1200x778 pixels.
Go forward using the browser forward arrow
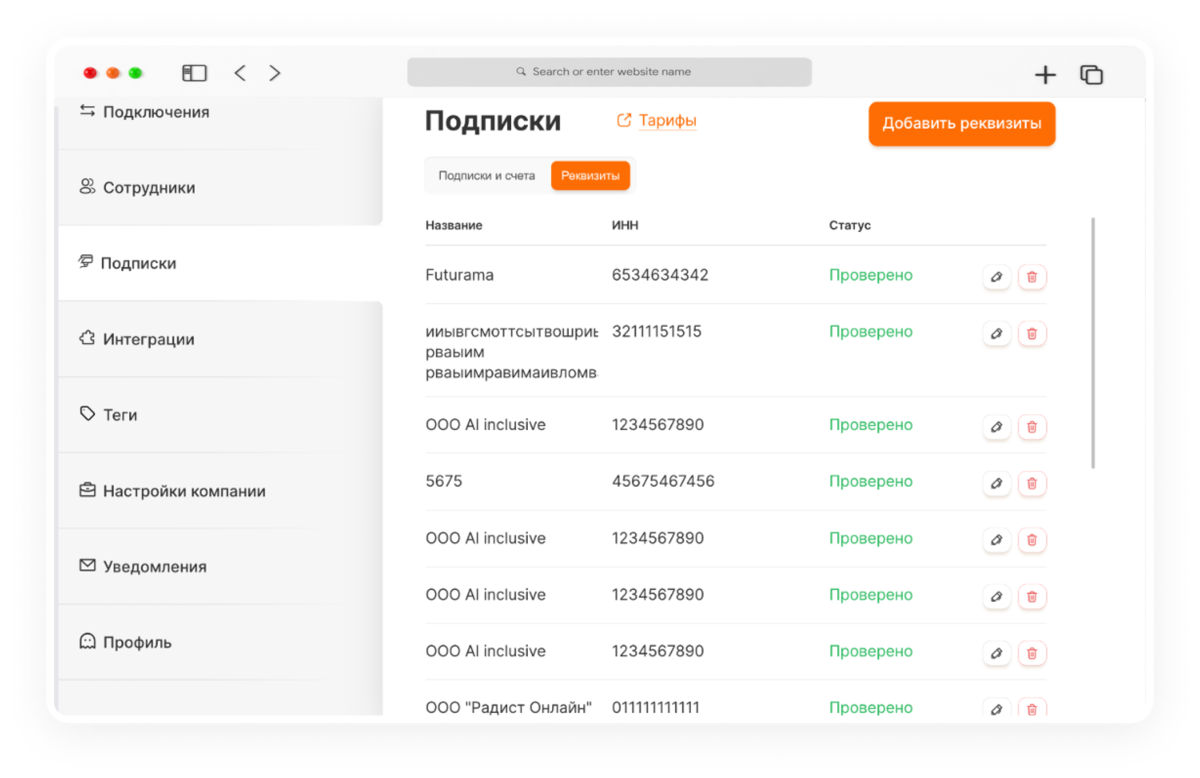pos(275,73)
